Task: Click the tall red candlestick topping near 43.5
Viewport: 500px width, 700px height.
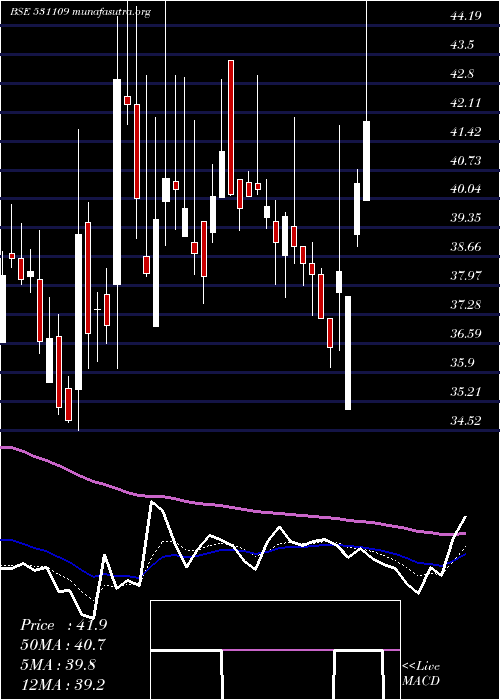Action: pos(231,128)
